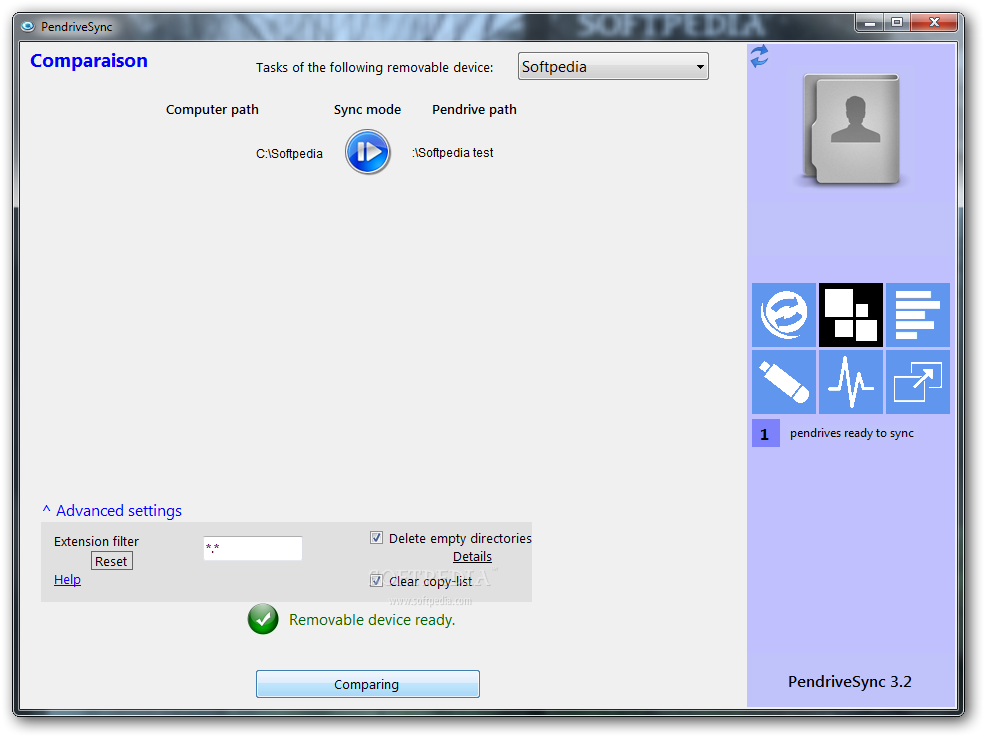Minimize the PendriveSync window
985x737 pixels.
click(870, 22)
